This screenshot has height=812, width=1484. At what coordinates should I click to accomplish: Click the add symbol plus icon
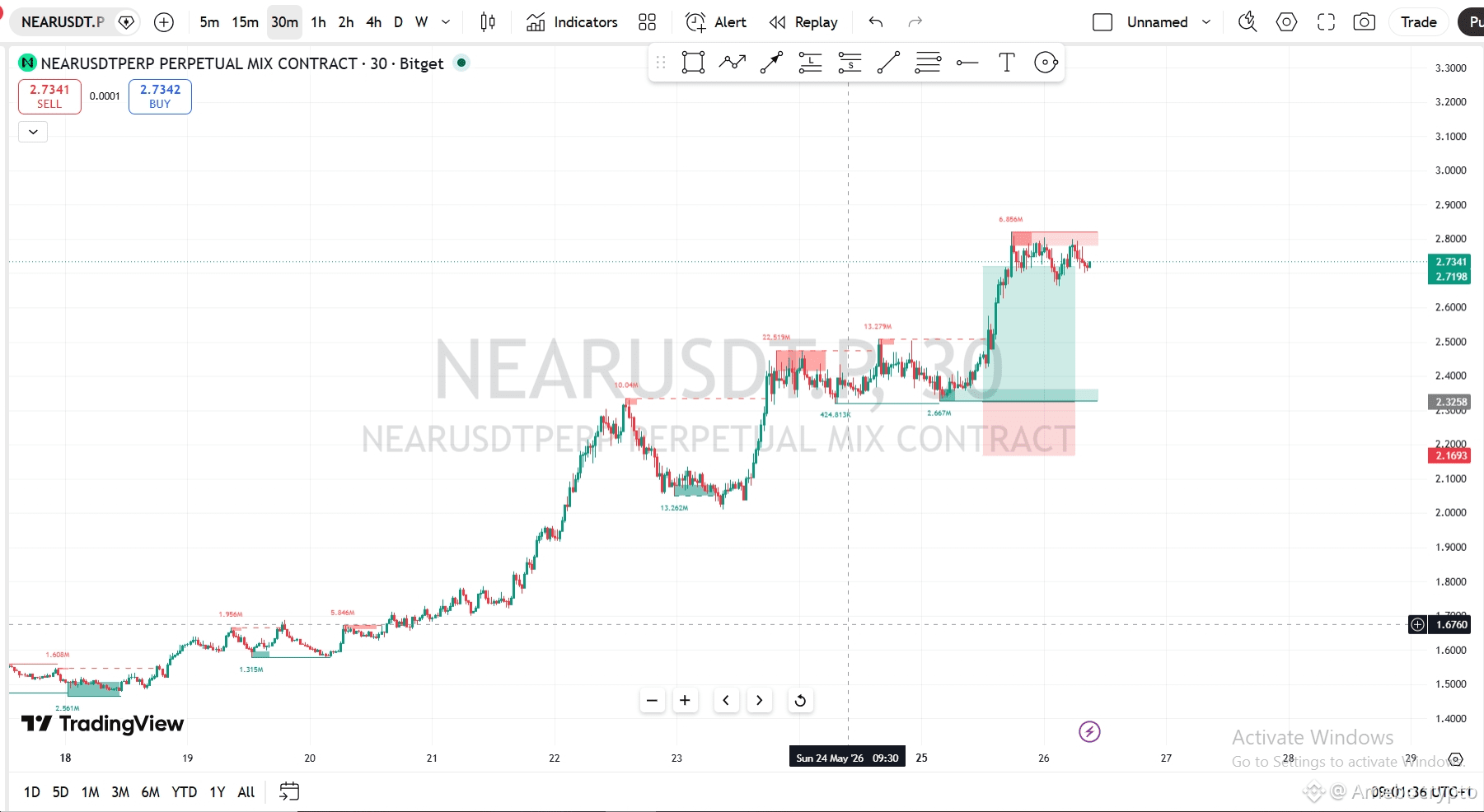pyautogui.click(x=164, y=22)
